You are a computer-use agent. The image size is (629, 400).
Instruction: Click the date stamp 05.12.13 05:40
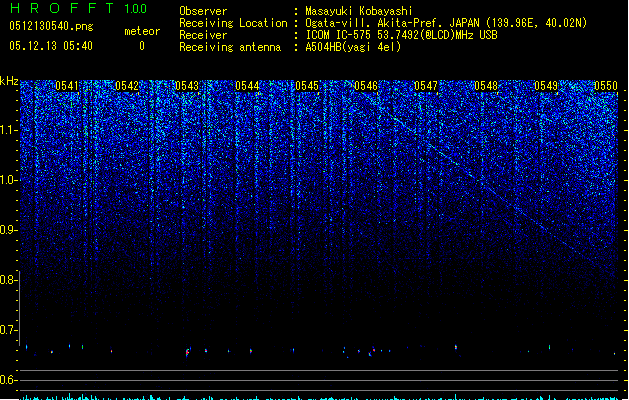[51, 46]
